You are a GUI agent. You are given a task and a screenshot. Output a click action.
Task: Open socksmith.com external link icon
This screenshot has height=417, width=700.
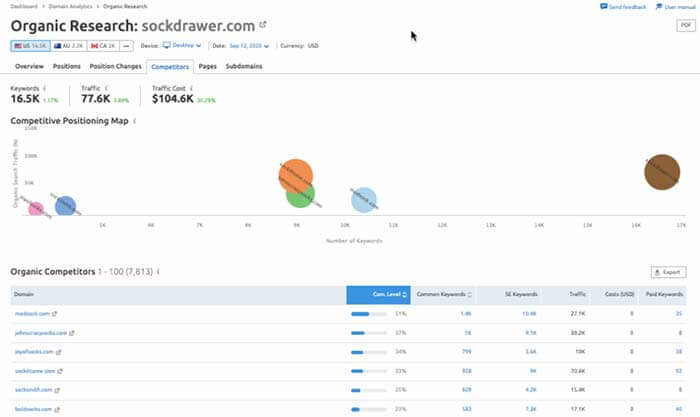[57, 390]
